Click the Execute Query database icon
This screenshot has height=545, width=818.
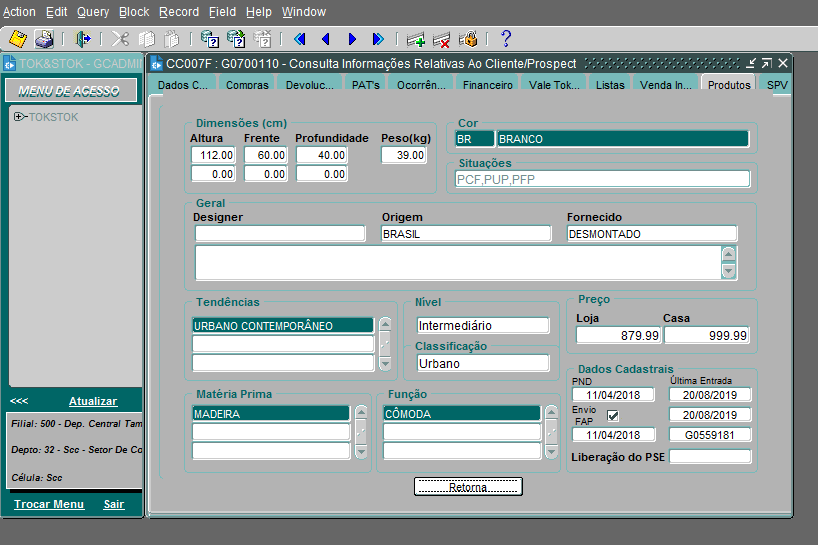point(236,39)
